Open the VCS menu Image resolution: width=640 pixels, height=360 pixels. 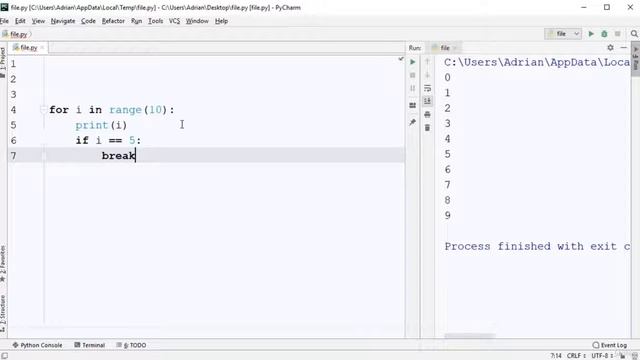tap(174, 21)
